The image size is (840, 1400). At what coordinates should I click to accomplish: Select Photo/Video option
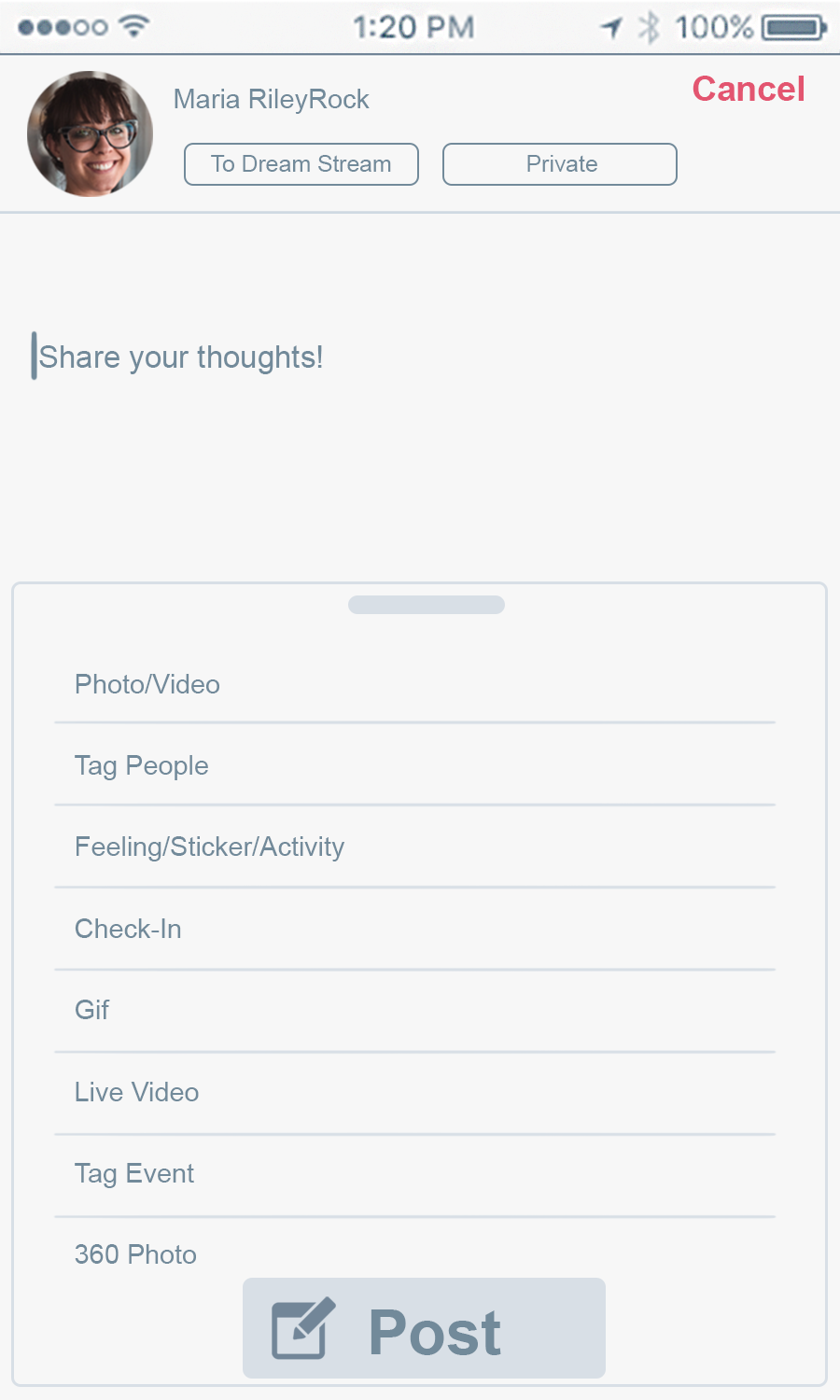[x=147, y=684]
